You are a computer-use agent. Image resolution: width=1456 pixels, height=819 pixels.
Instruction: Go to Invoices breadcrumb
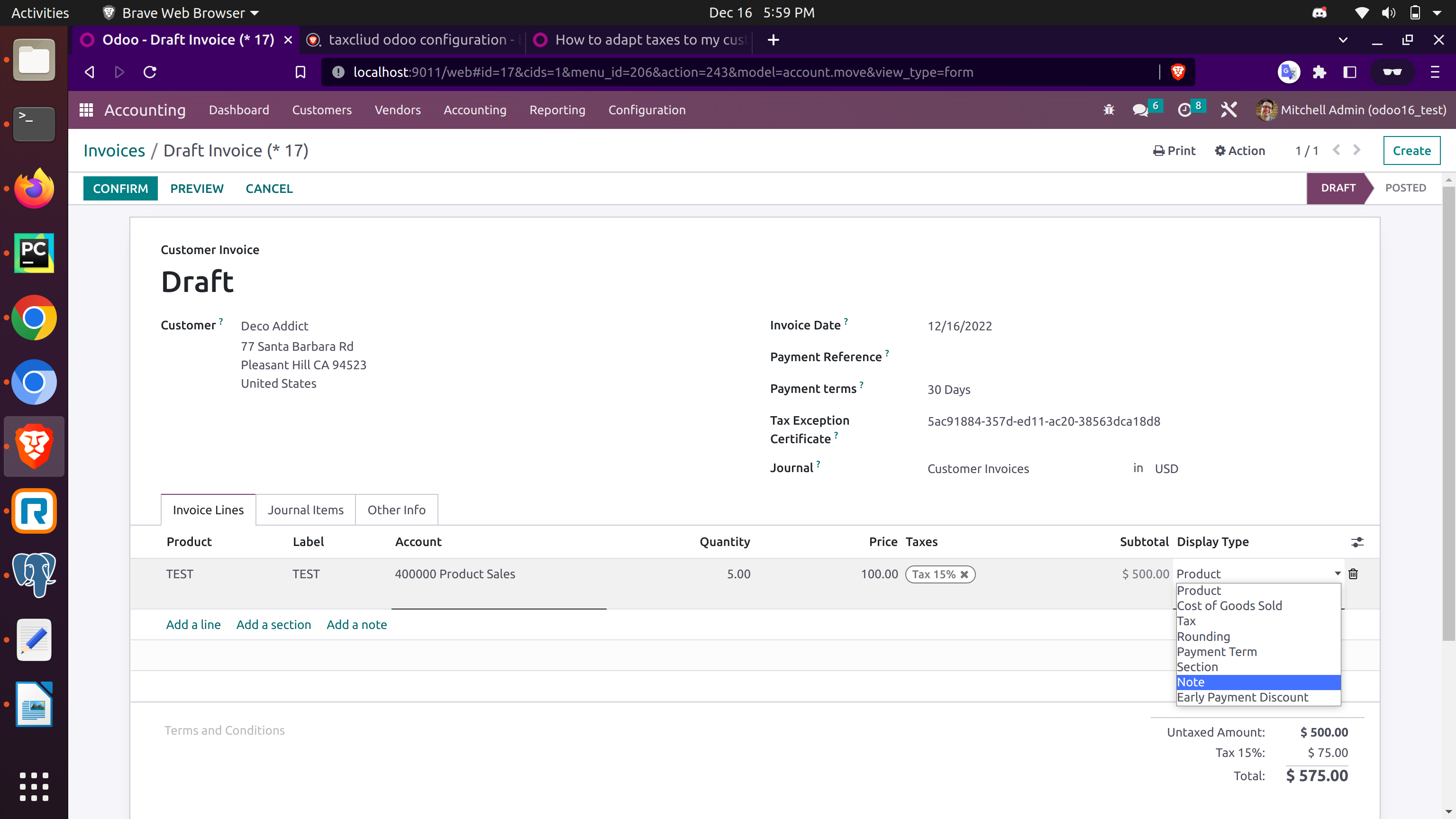pyautogui.click(x=114, y=150)
